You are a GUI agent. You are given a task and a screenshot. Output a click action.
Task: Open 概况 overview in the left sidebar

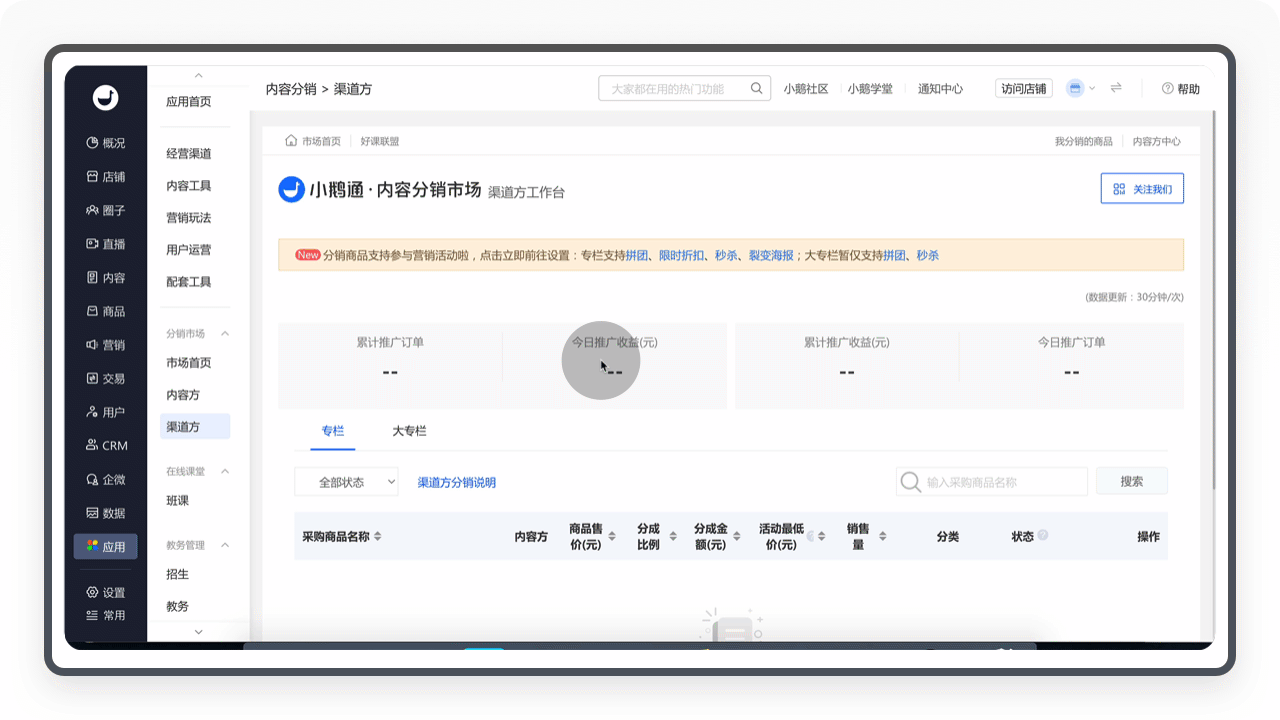click(105, 143)
